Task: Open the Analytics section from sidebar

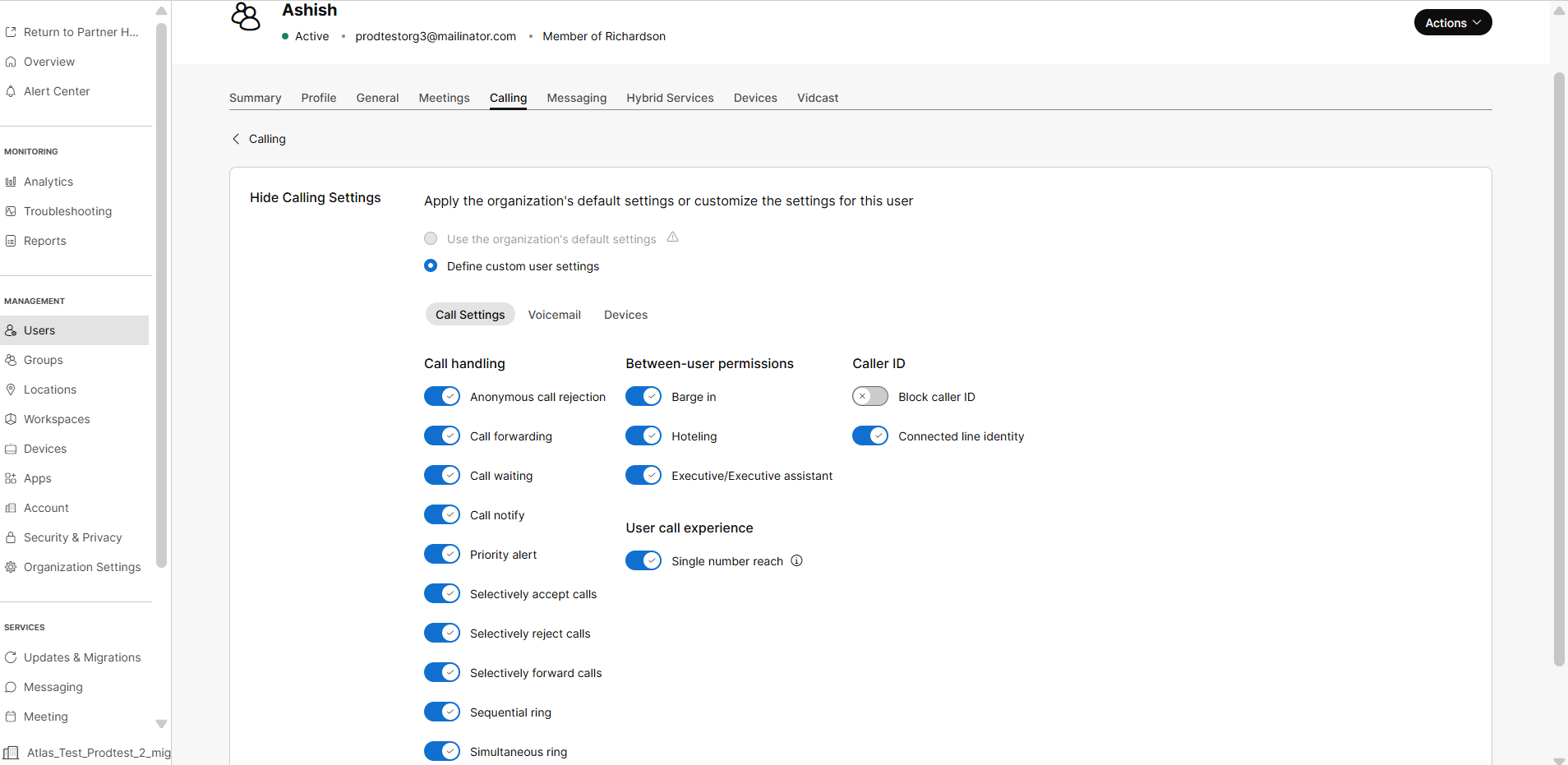Action: point(49,182)
